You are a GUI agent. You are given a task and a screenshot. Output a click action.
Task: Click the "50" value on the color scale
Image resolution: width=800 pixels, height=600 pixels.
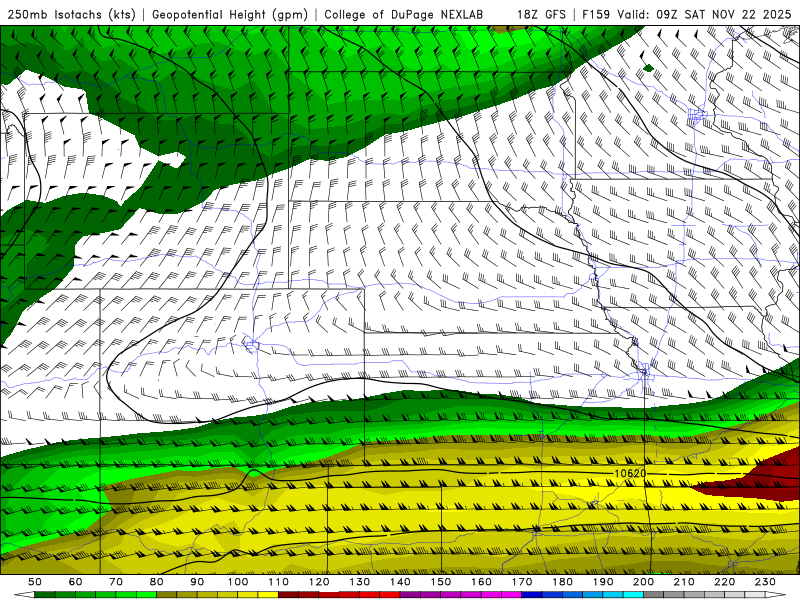(x=35, y=582)
